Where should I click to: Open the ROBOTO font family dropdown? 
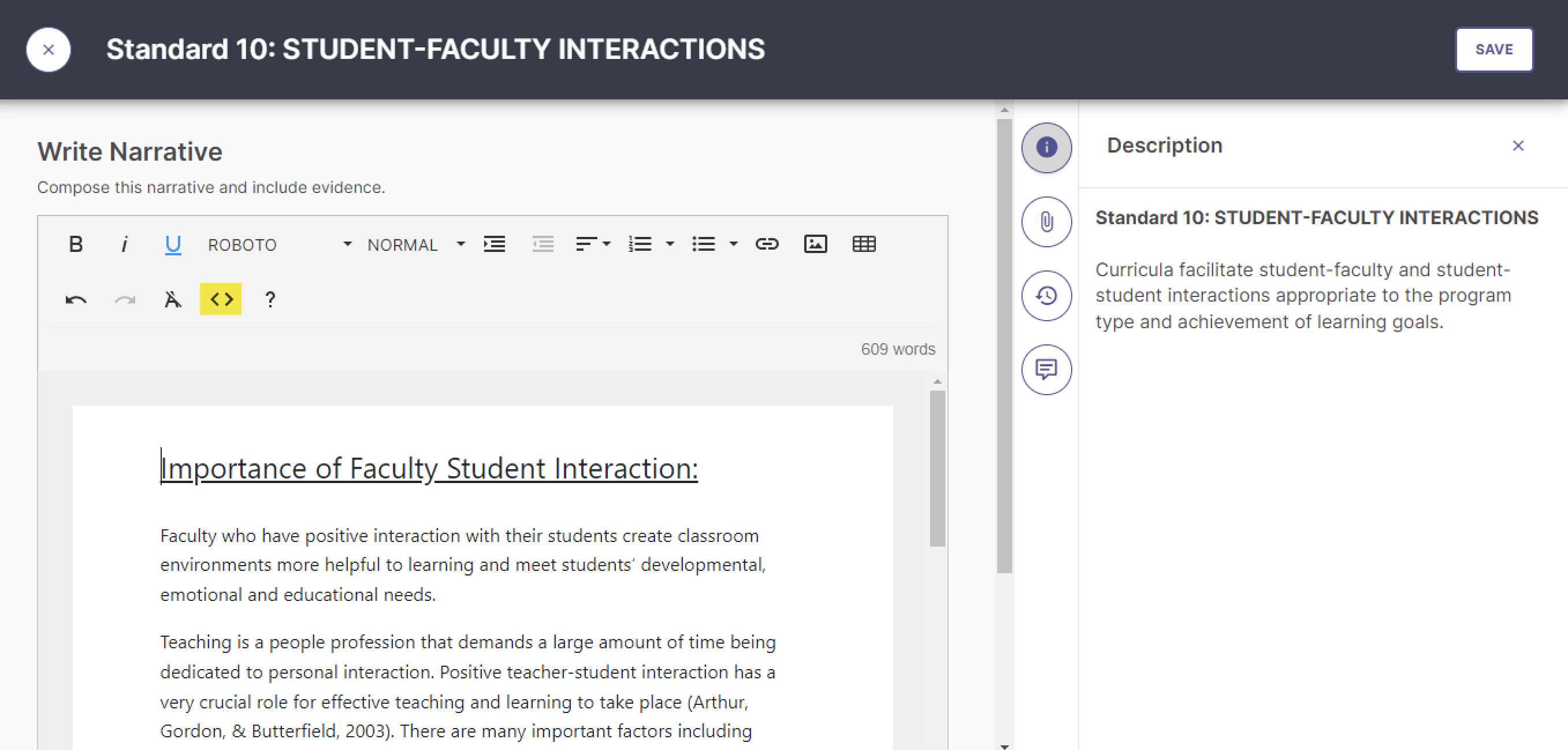(280, 244)
